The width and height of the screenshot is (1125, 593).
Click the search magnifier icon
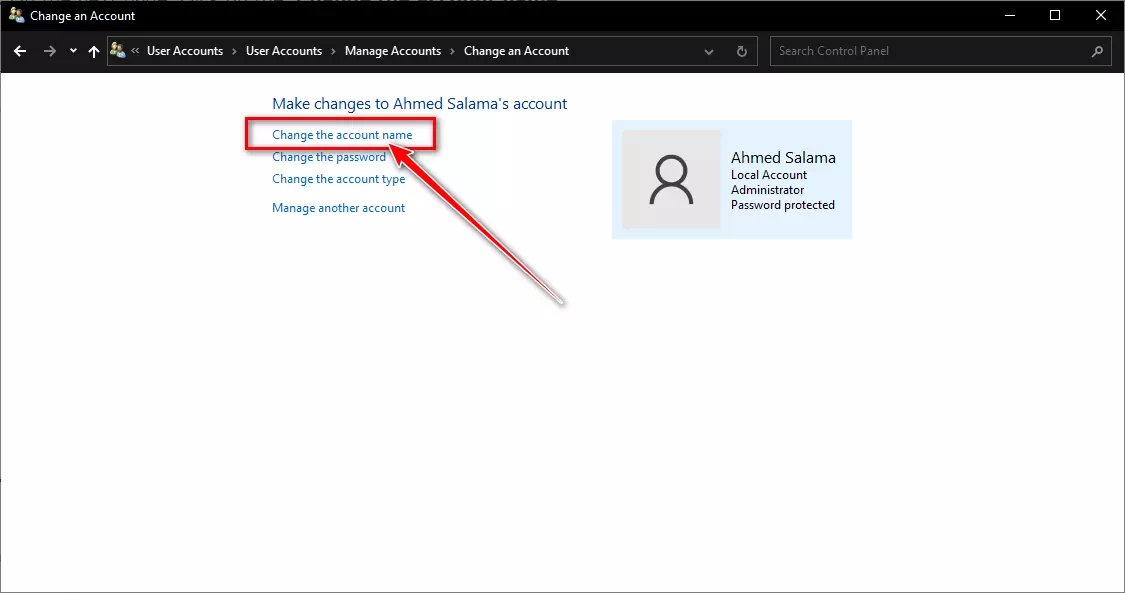[1097, 52]
